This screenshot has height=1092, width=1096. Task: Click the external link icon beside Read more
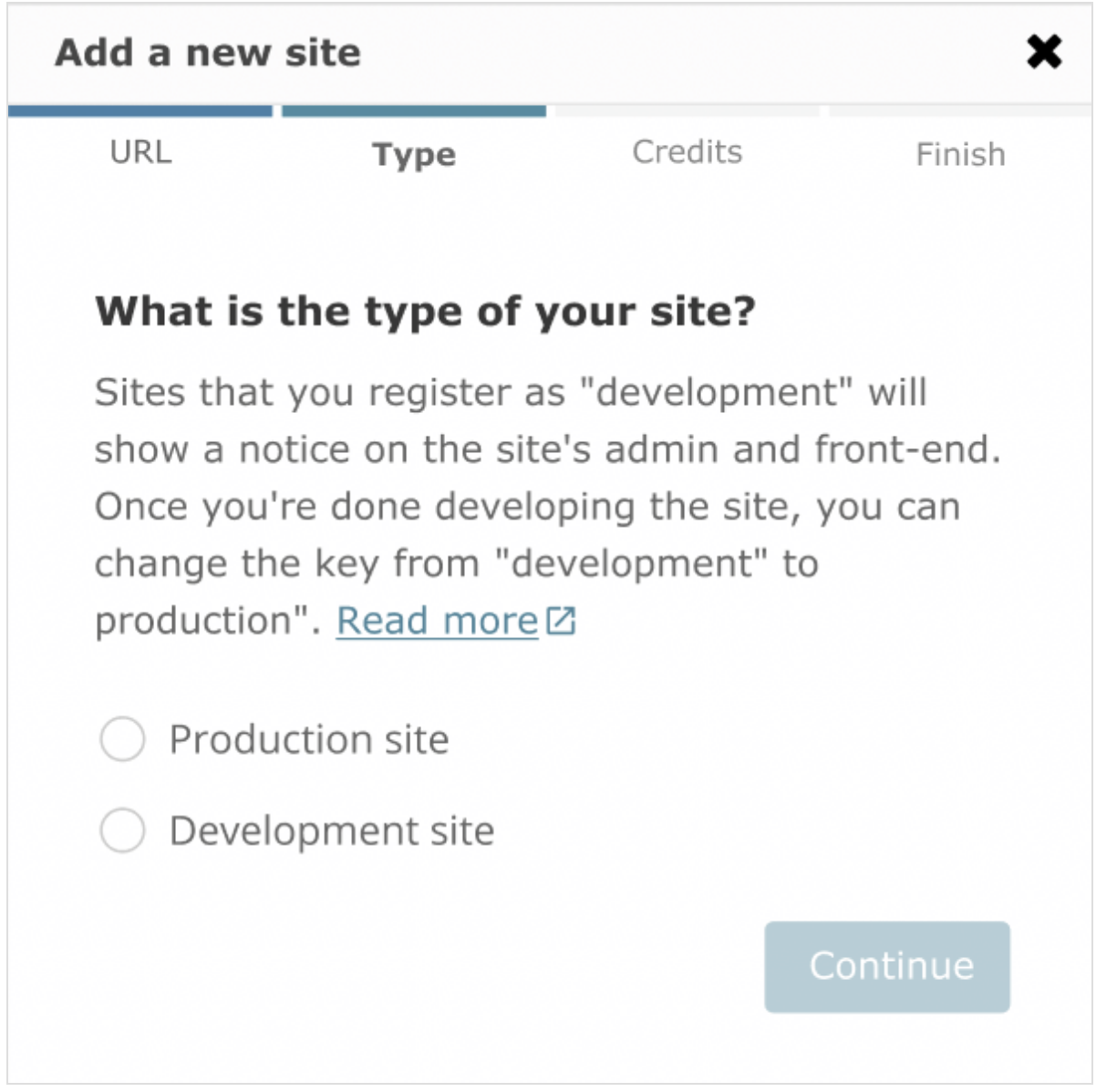tap(564, 620)
